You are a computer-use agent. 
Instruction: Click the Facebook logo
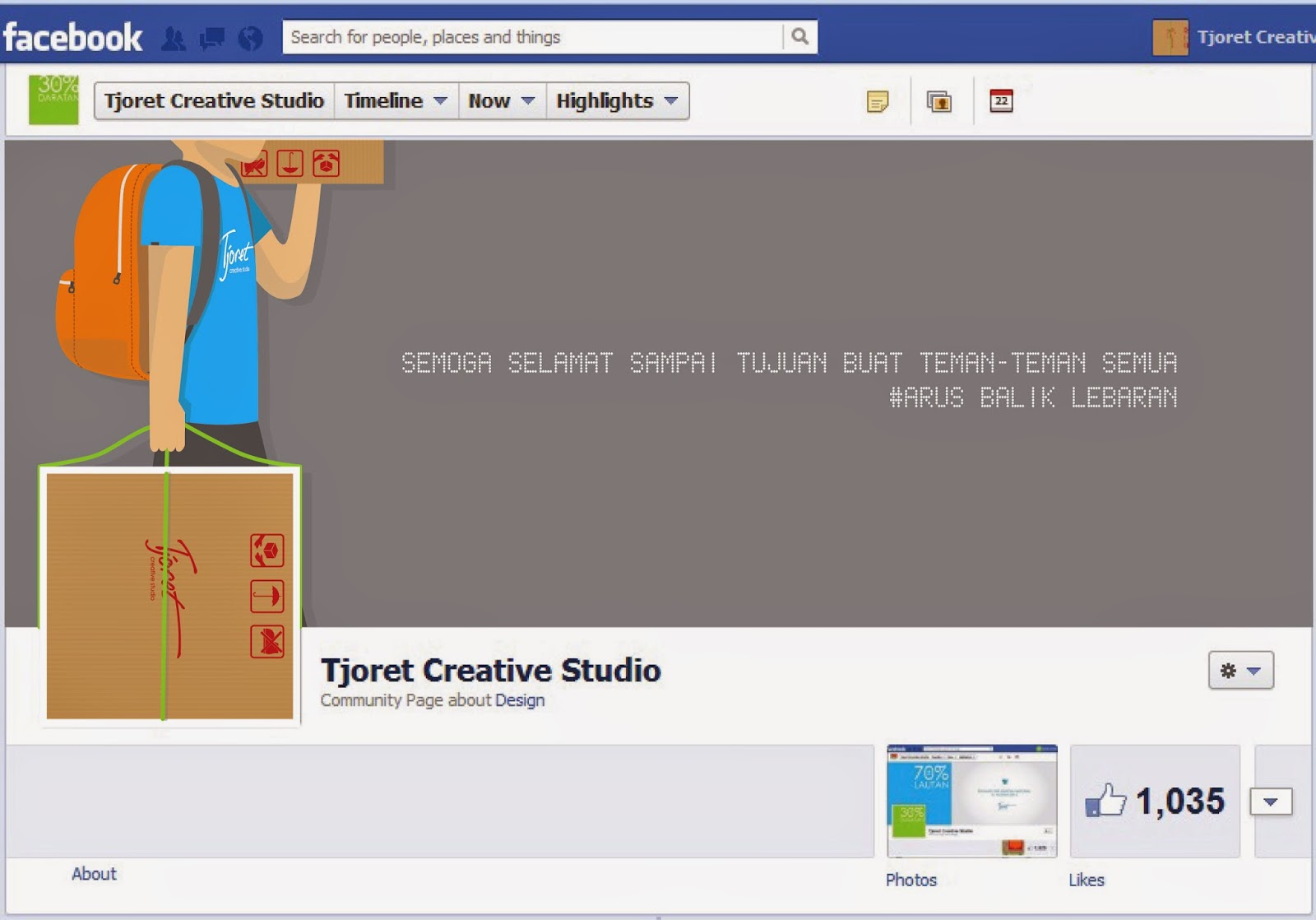point(72,37)
